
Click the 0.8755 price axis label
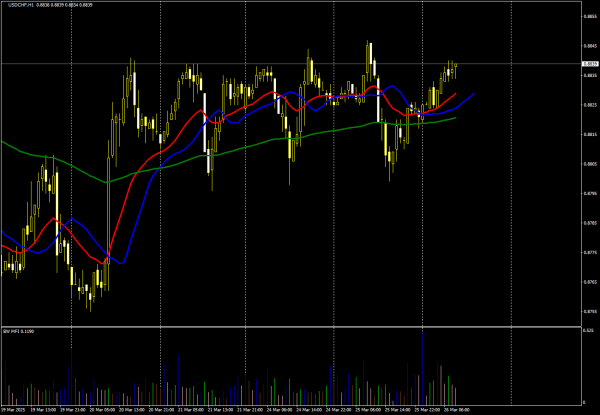[x=590, y=311]
